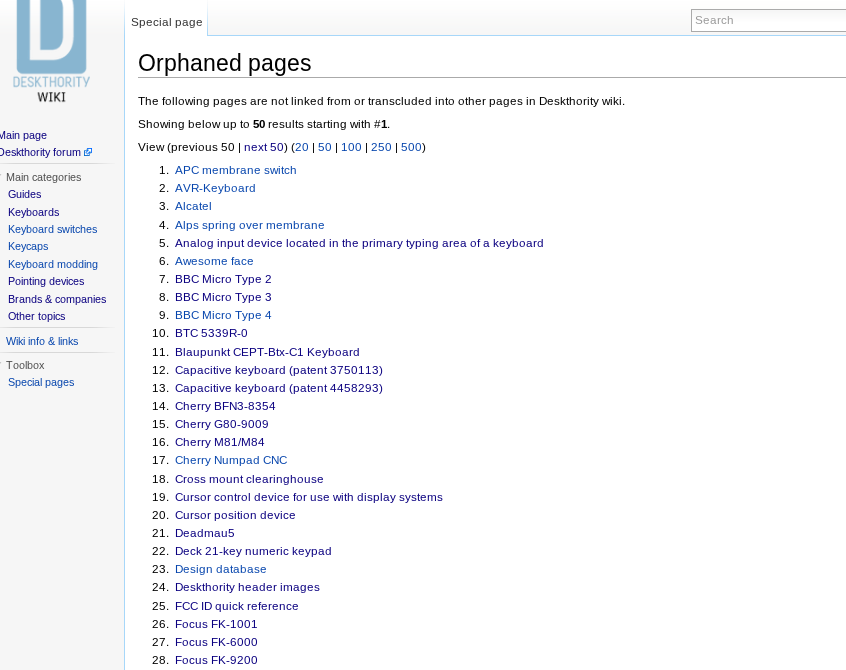This screenshot has width=846, height=670.
Task: Go to the Main page link
Action: 23,135
